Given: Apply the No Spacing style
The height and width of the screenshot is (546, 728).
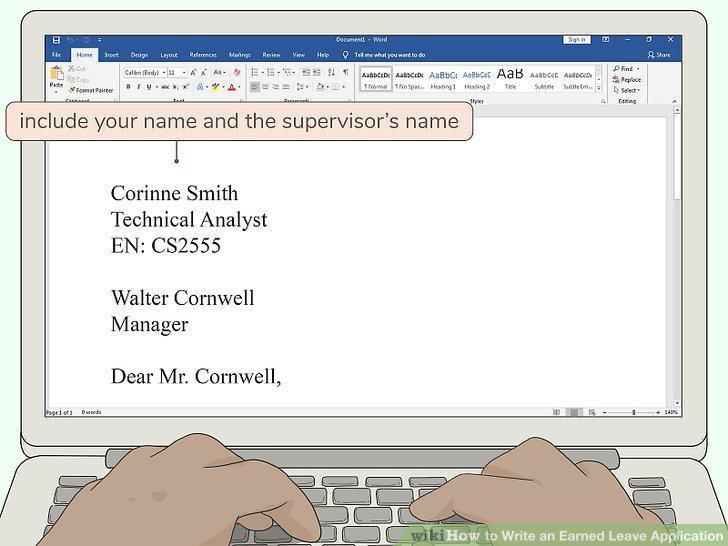Looking at the screenshot, I should click(x=410, y=79).
